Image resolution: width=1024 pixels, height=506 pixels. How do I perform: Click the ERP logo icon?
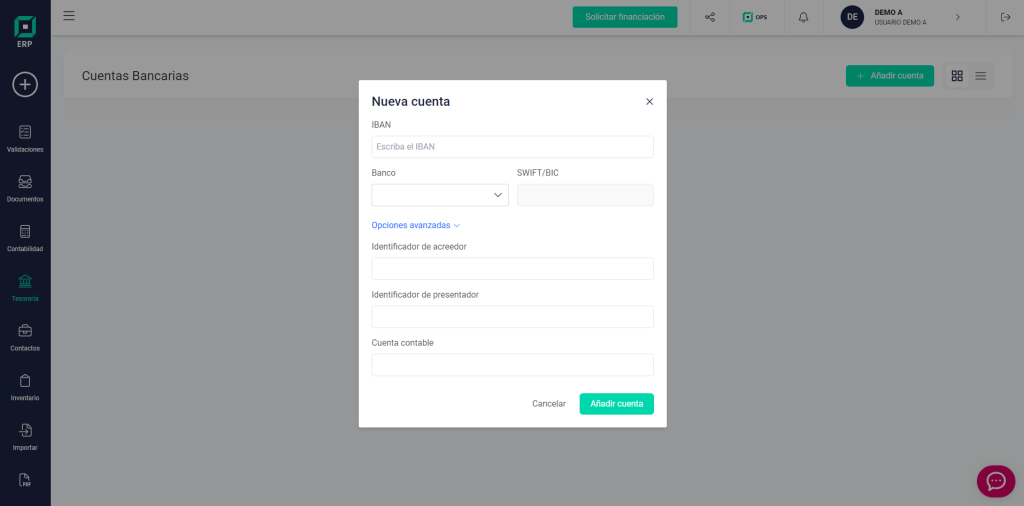coord(25,32)
